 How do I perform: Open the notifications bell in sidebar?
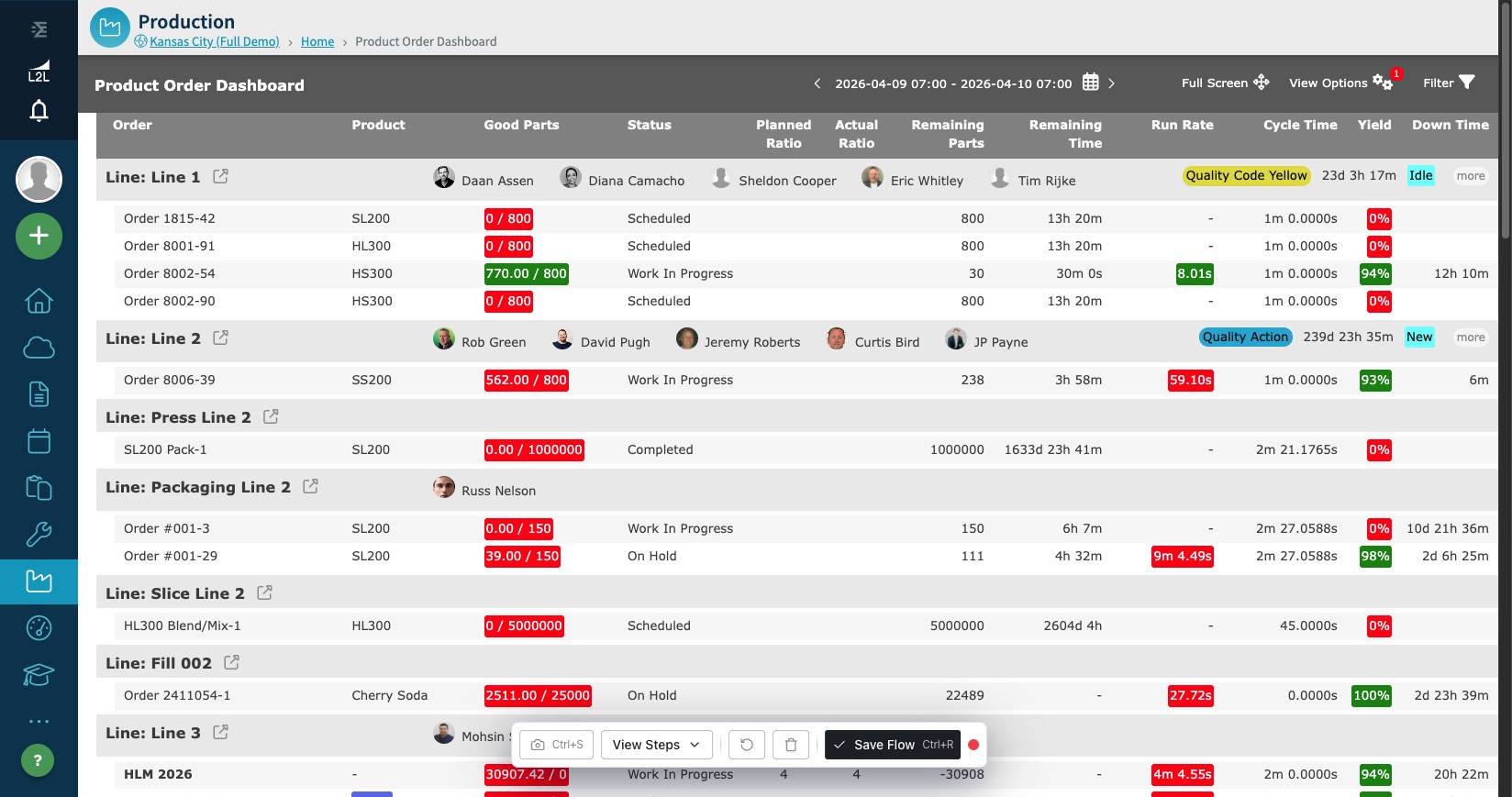coord(39,111)
